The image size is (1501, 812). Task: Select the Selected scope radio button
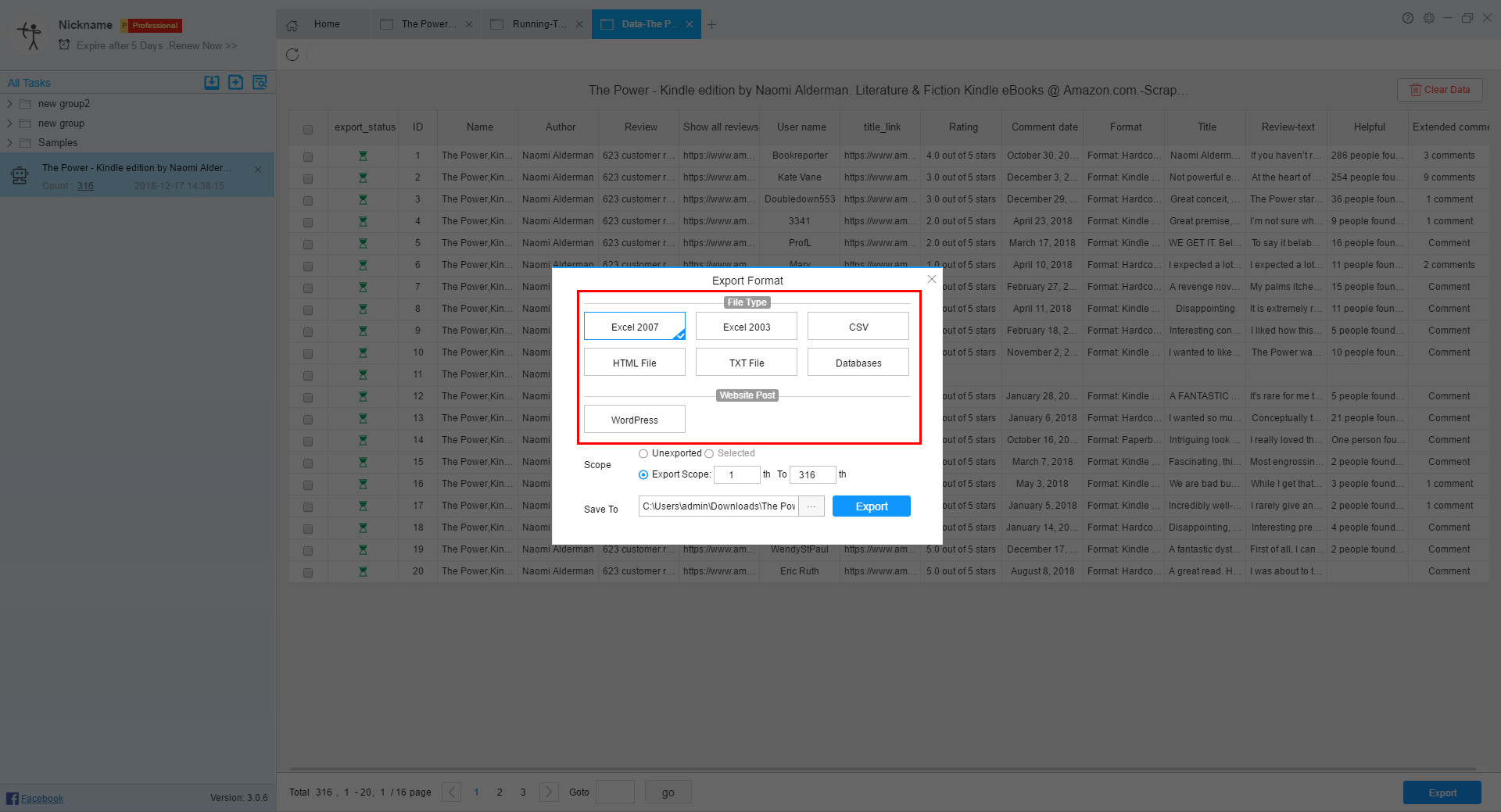tap(709, 453)
